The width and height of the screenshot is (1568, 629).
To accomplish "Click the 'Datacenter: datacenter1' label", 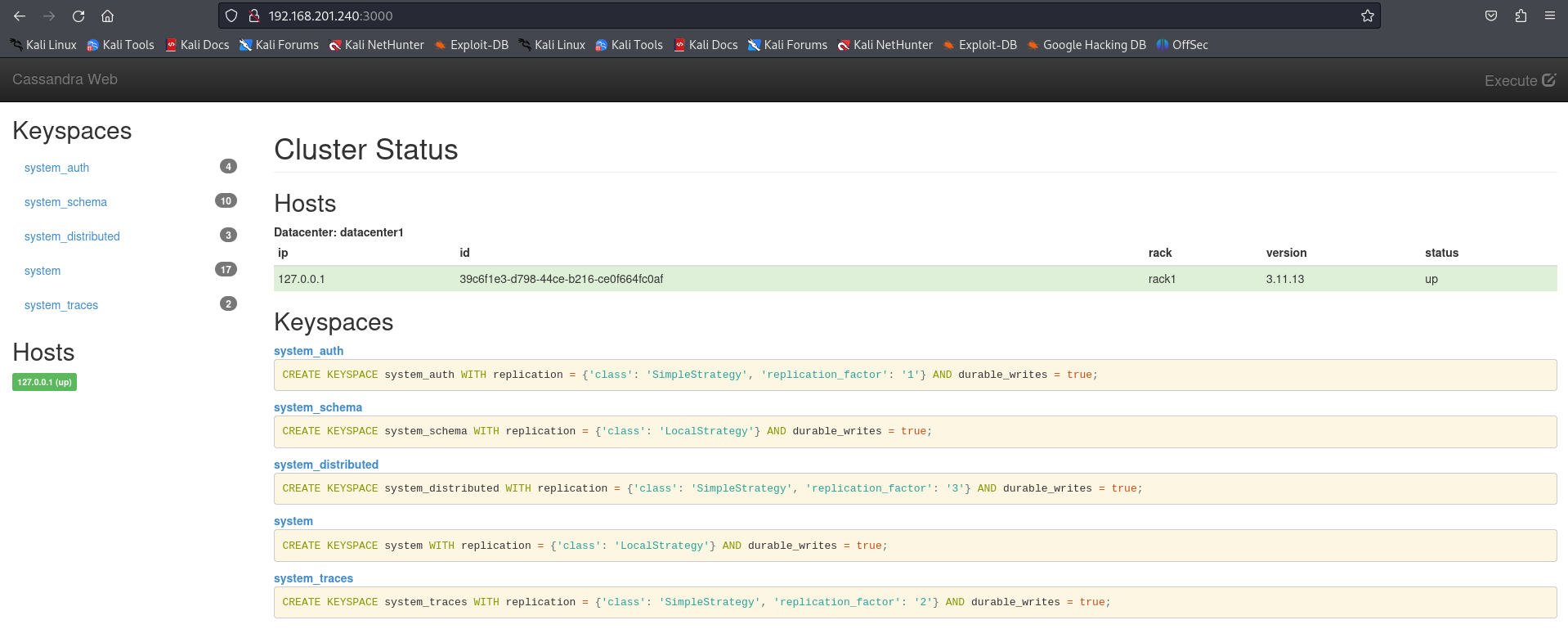I will [338, 232].
